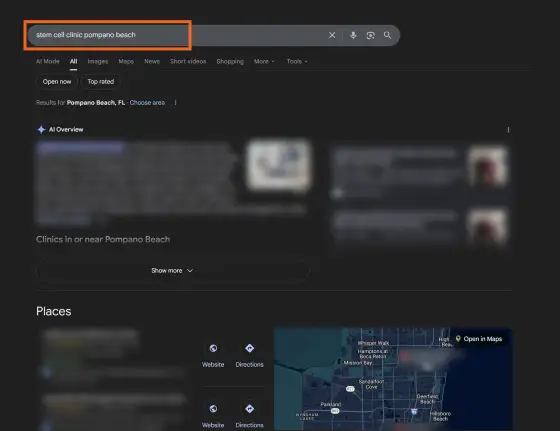Open the AI Overview three-dot options
This screenshot has width=560, height=431.
tap(508, 130)
